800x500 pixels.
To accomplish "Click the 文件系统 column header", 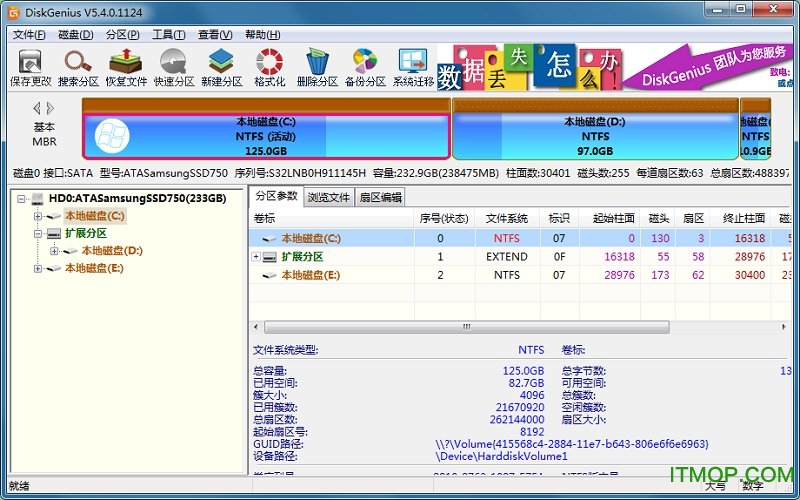I will click(x=507, y=218).
